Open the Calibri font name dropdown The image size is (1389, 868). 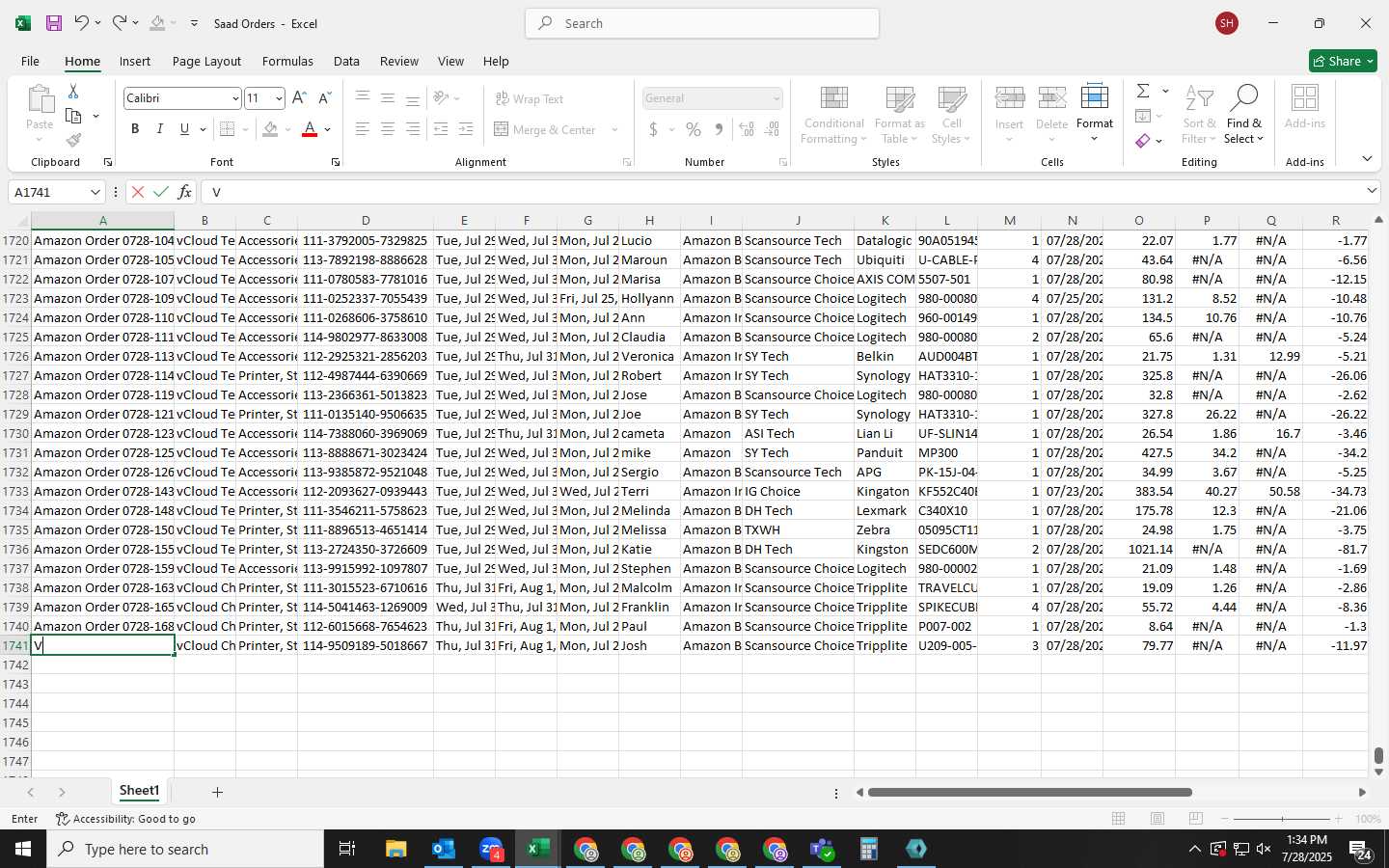(x=234, y=98)
